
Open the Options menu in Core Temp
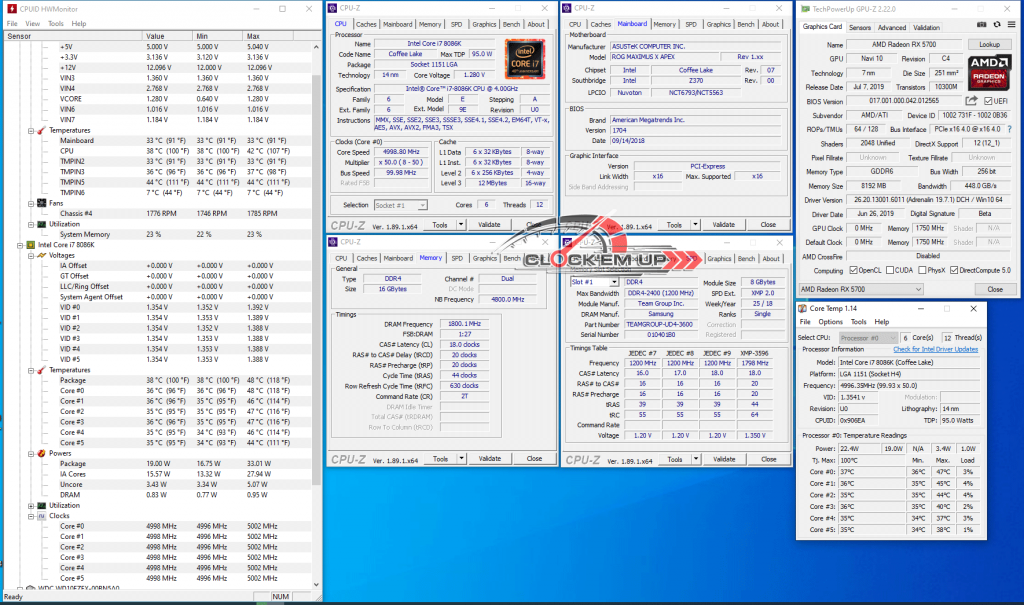(x=830, y=322)
